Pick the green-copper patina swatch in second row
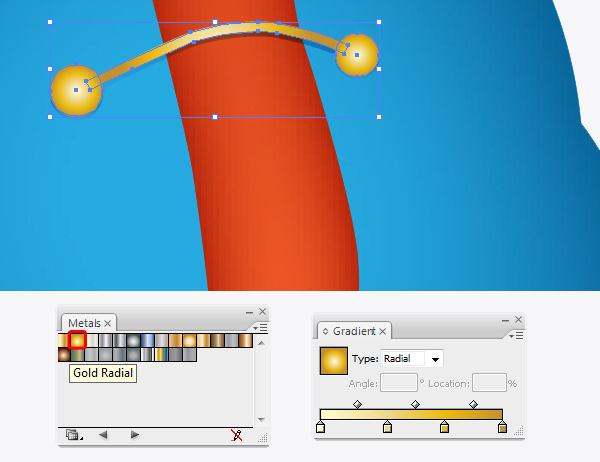The height and width of the screenshot is (462, 600). pos(78,354)
